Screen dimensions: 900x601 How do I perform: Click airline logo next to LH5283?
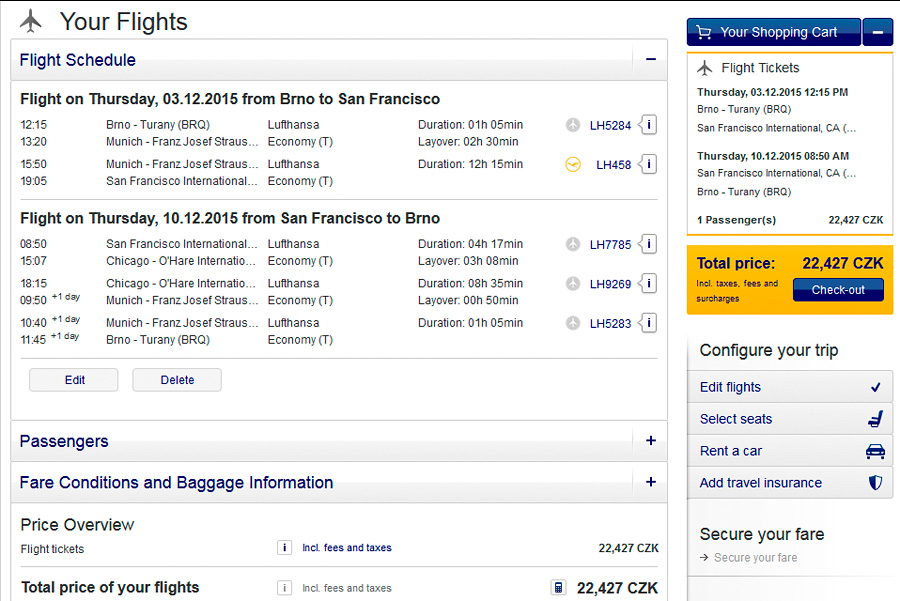[x=573, y=323]
